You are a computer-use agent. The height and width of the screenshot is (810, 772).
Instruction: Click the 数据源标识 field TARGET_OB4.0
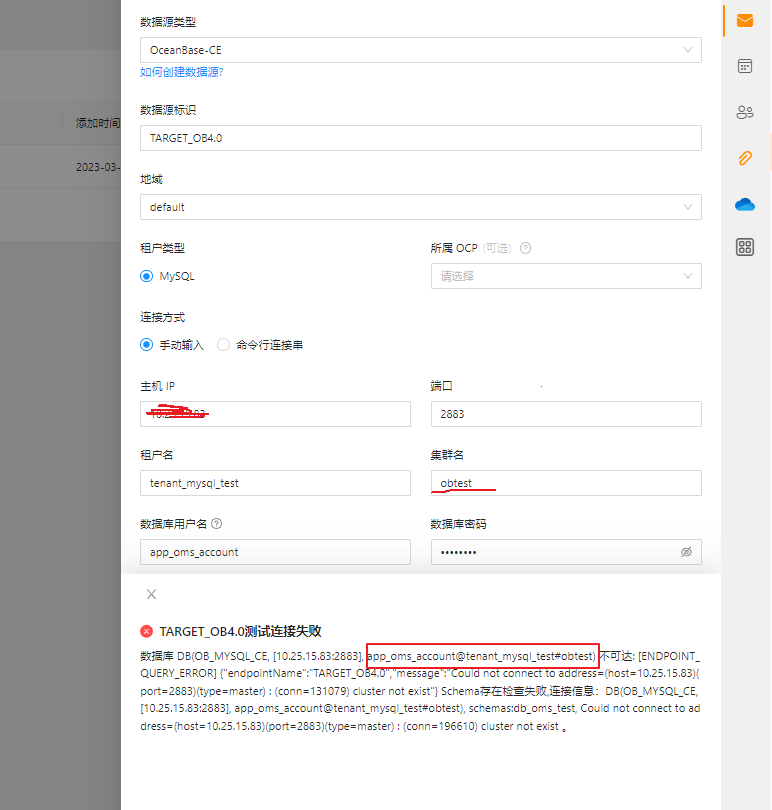coord(421,138)
